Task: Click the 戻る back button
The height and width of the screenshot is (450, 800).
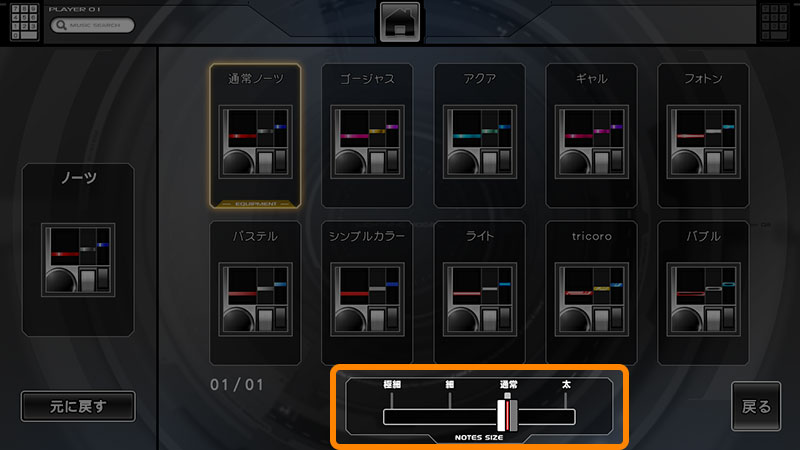Action: [756, 406]
